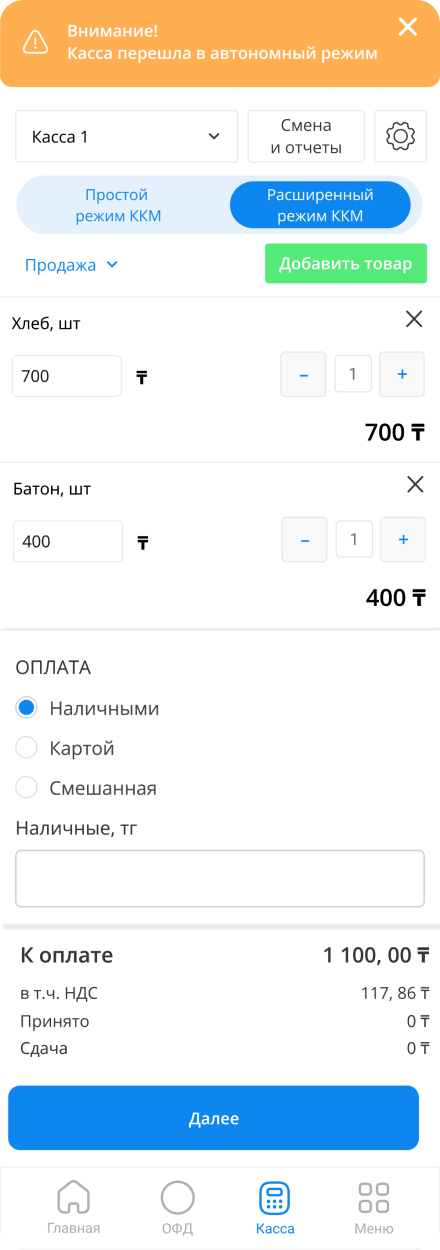The image size is (440, 1250).
Task: Switch to Расширенный режим ККМ
Action: (x=320, y=205)
